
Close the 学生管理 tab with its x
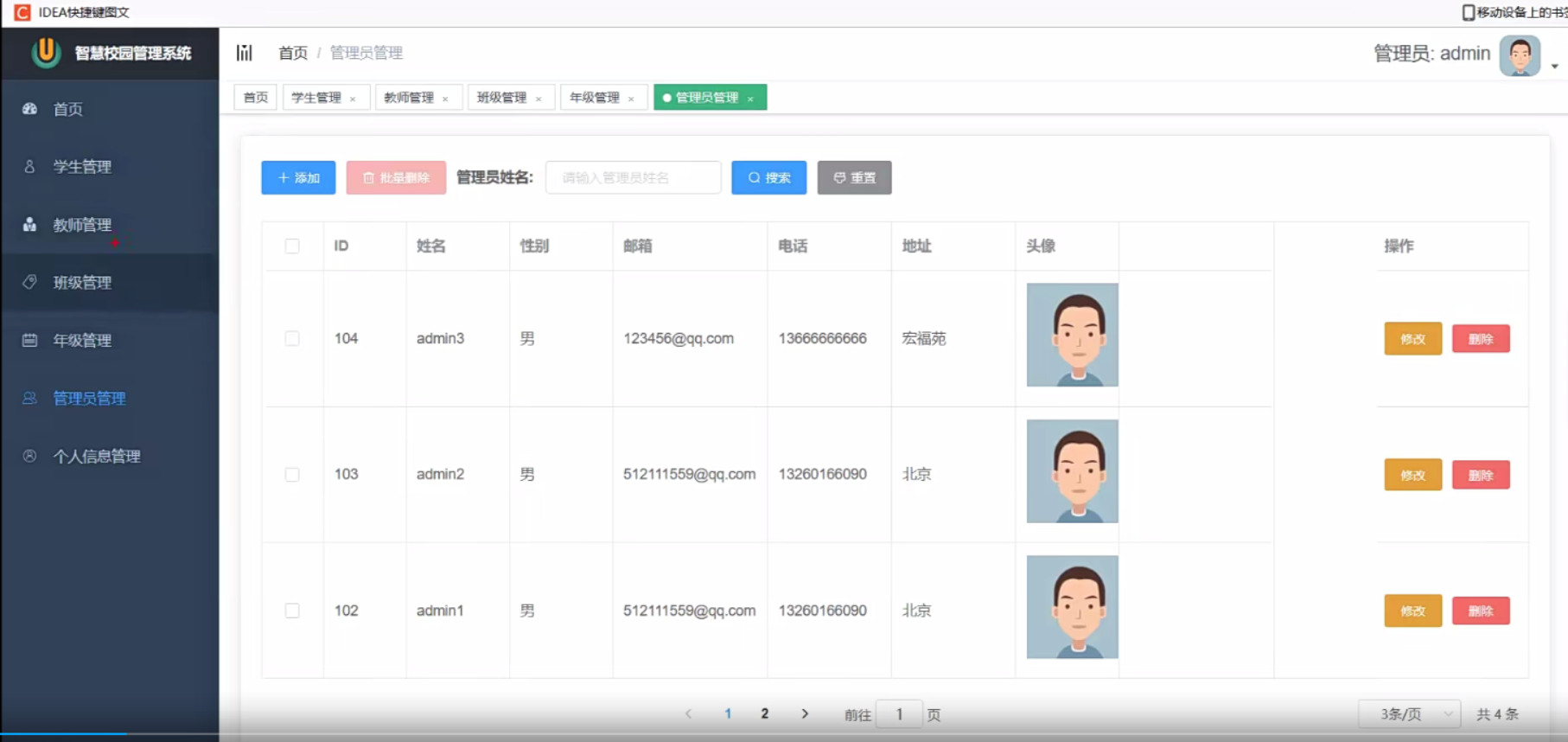[353, 99]
